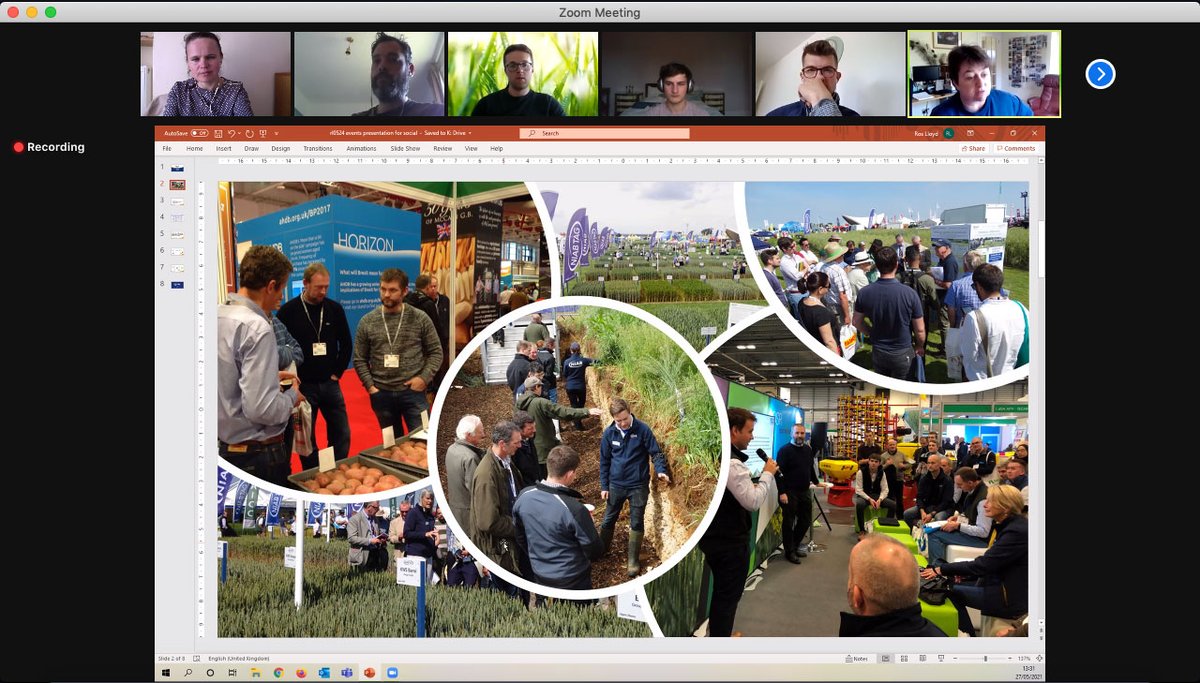The height and width of the screenshot is (683, 1200).
Task: Fit slide to current window icon
Action: tap(1039, 659)
